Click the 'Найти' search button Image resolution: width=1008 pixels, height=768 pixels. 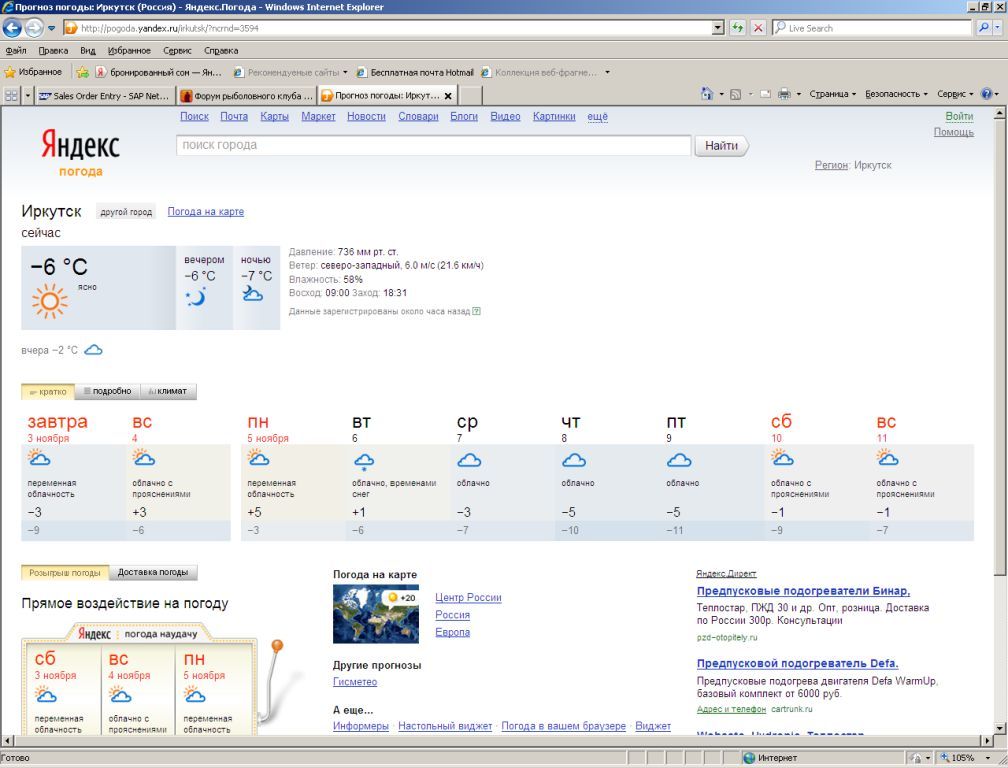click(x=721, y=146)
